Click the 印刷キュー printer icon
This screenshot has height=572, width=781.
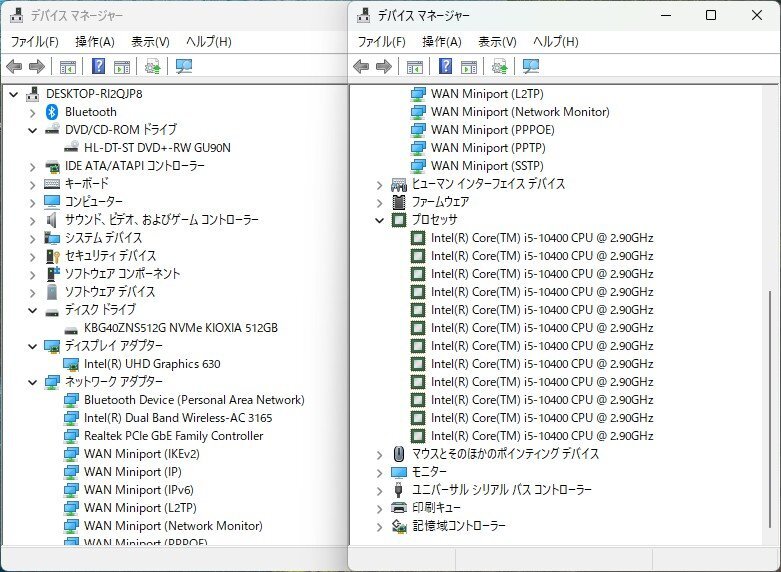[399, 508]
